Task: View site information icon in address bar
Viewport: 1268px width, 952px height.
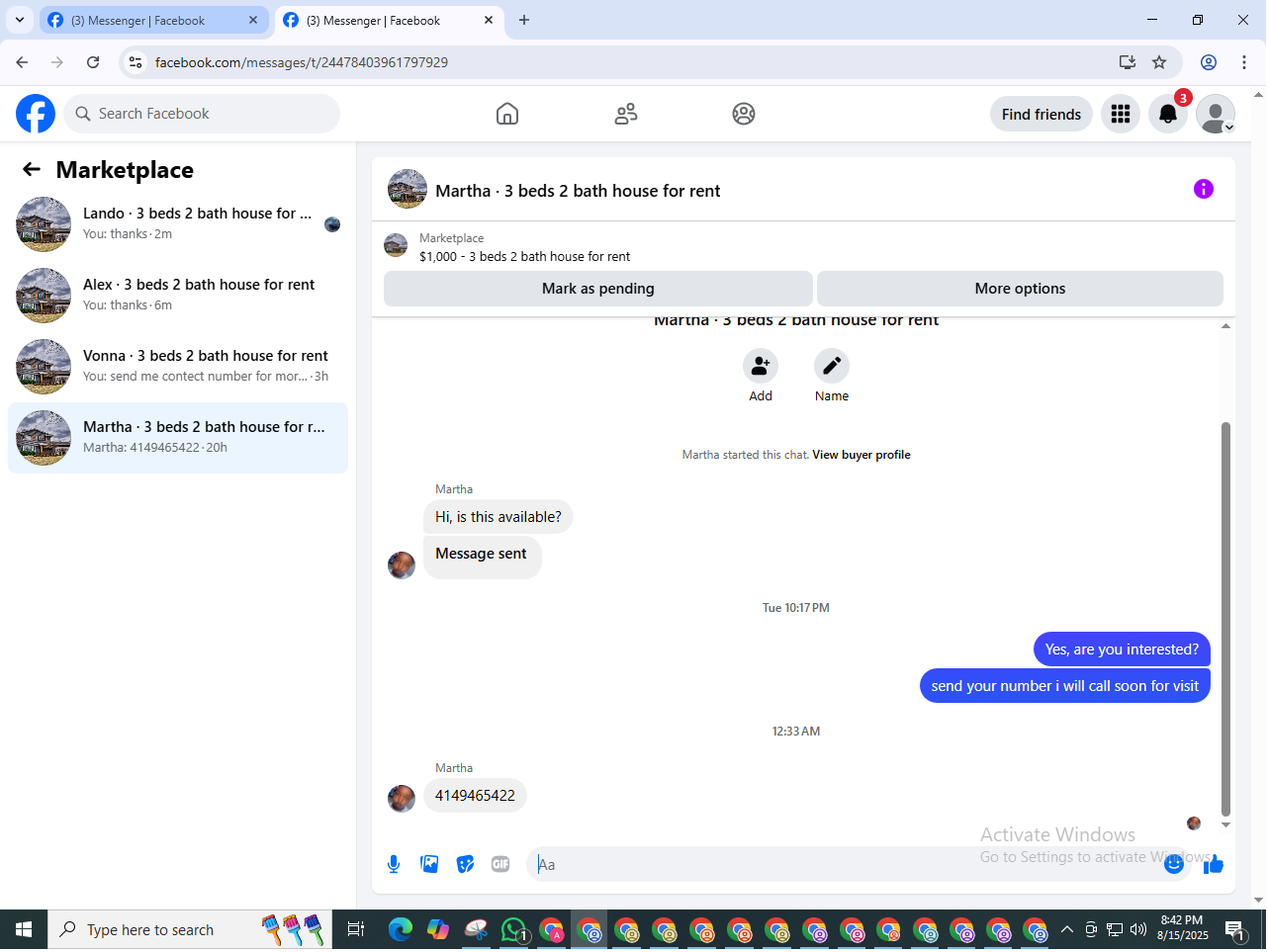Action: (x=136, y=62)
